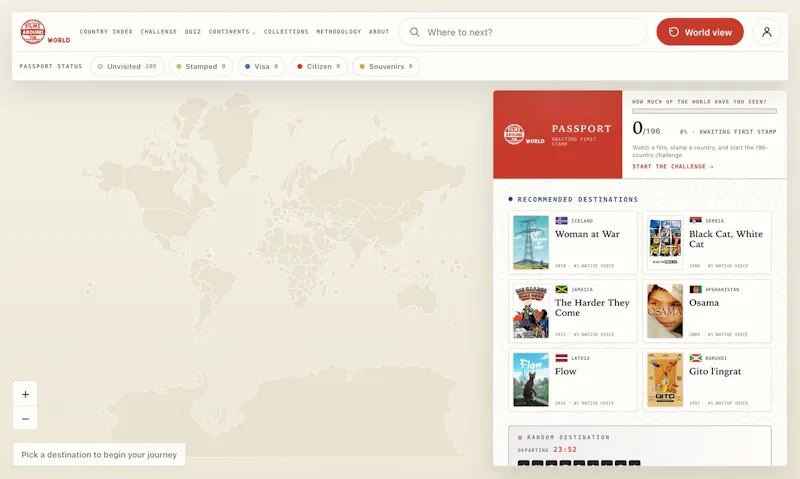Image resolution: width=800 pixels, height=479 pixels.
Task: Click the Passport Status label
Action: (x=51, y=66)
